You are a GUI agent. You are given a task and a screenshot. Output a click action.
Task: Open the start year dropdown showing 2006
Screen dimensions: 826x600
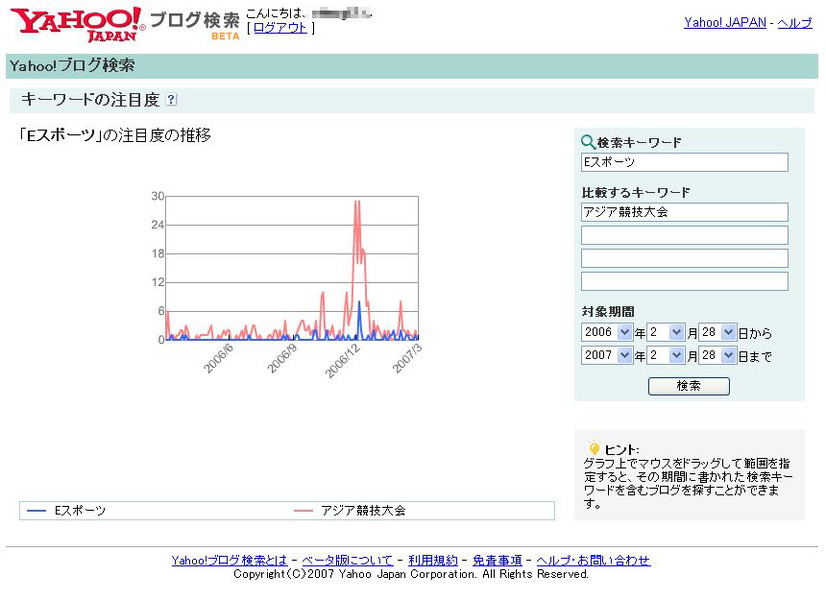pyautogui.click(x=607, y=332)
